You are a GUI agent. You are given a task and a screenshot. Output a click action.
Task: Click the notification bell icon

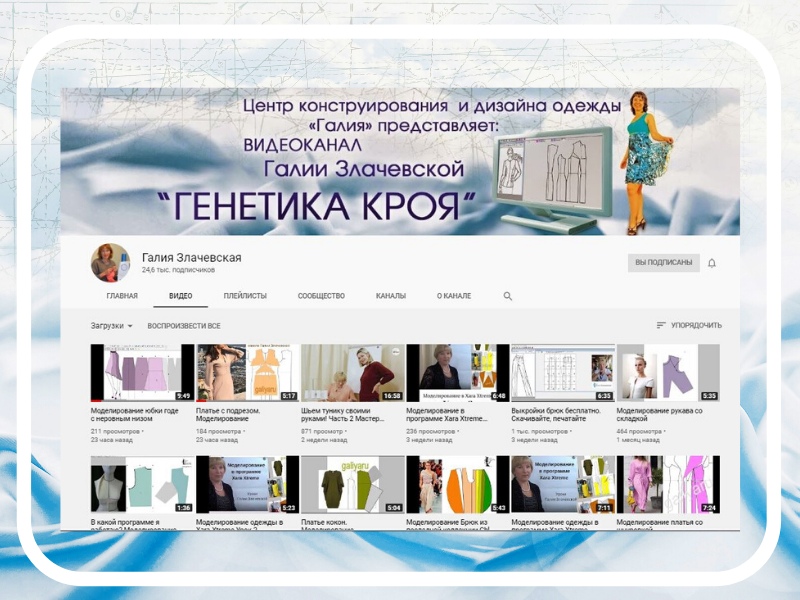tap(712, 263)
